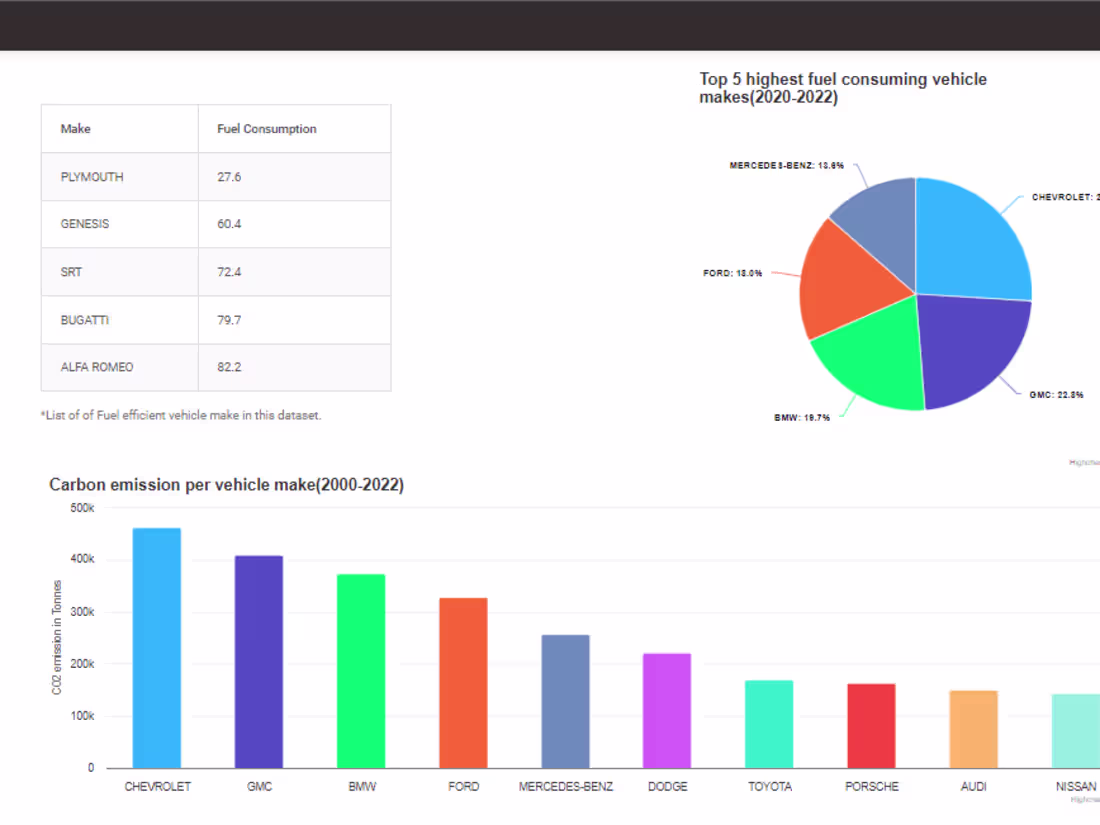Click the NISSAN bar in the emissions chart
The width and height of the screenshot is (1100, 825).
click(1075, 730)
